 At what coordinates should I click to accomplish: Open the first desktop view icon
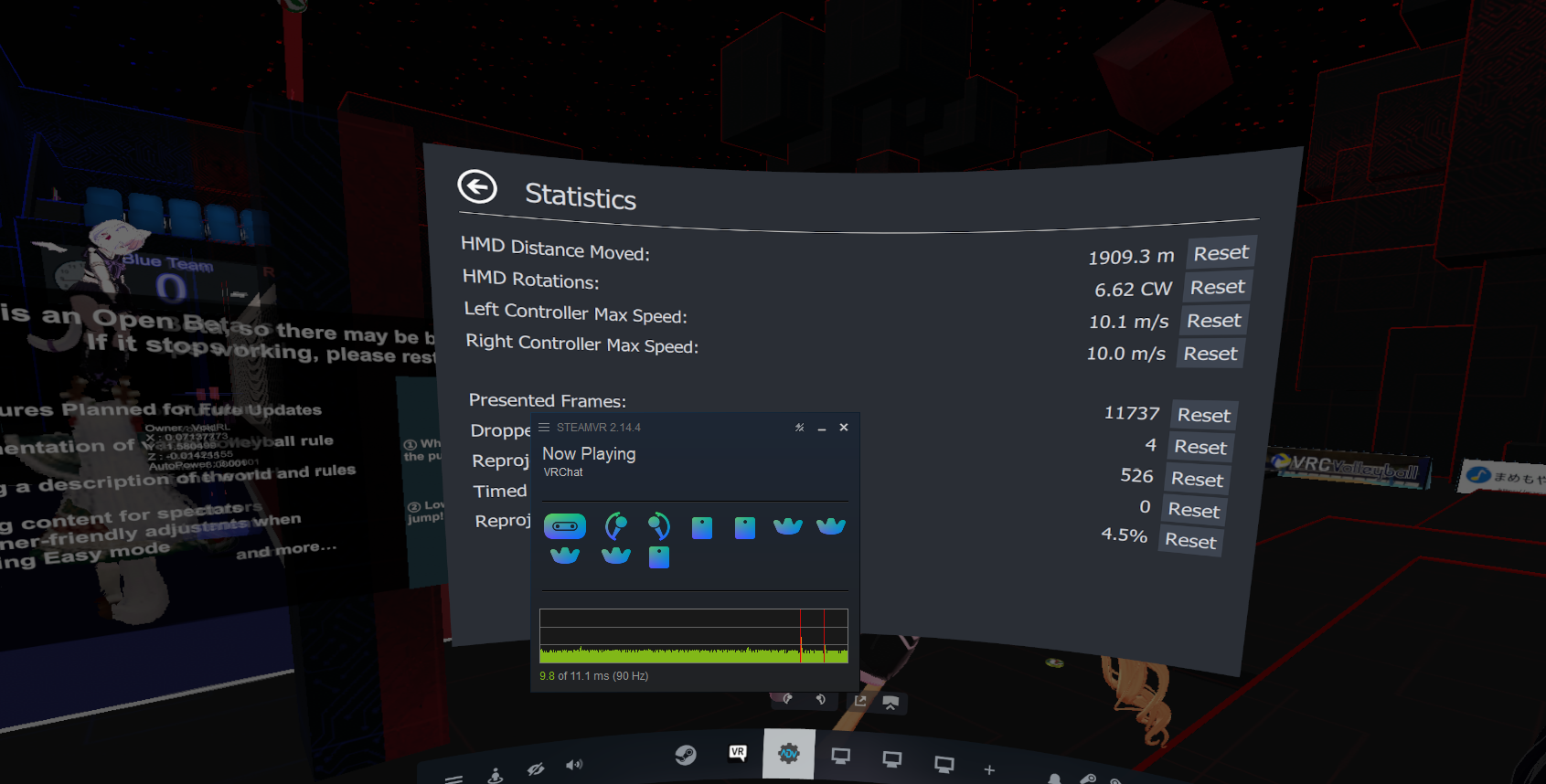(x=841, y=757)
